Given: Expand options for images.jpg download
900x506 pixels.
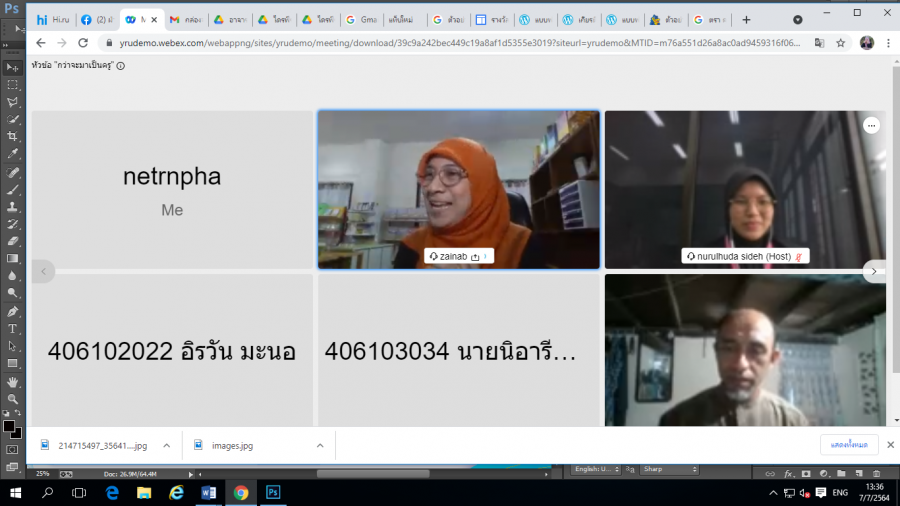Looking at the screenshot, I should pyautogui.click(x=320, y=445).
